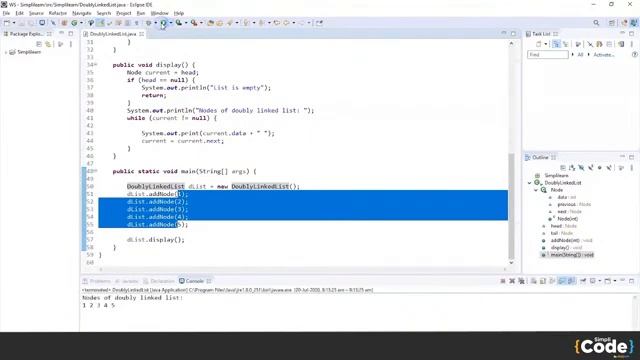Viewport: 640px width, 360px height.
Task: Click the Coverage run icon in the toolbar
Action: (178, 23)
